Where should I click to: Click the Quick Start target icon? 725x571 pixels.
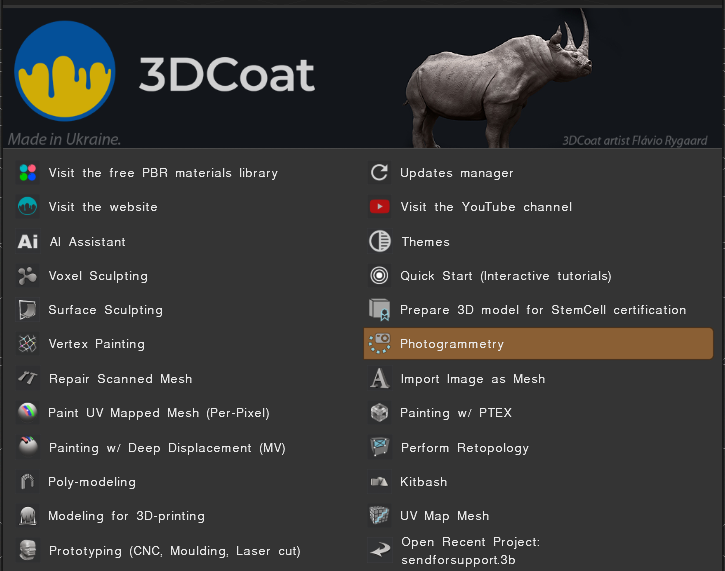pyautogui.click(x=380, y=276)
